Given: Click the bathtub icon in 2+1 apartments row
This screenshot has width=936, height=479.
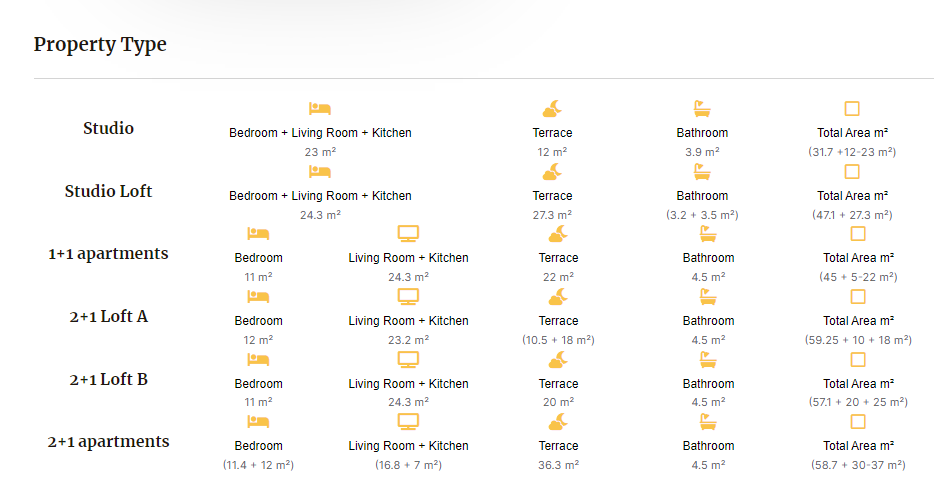Looking at the screenshot, I should (708, 422).
